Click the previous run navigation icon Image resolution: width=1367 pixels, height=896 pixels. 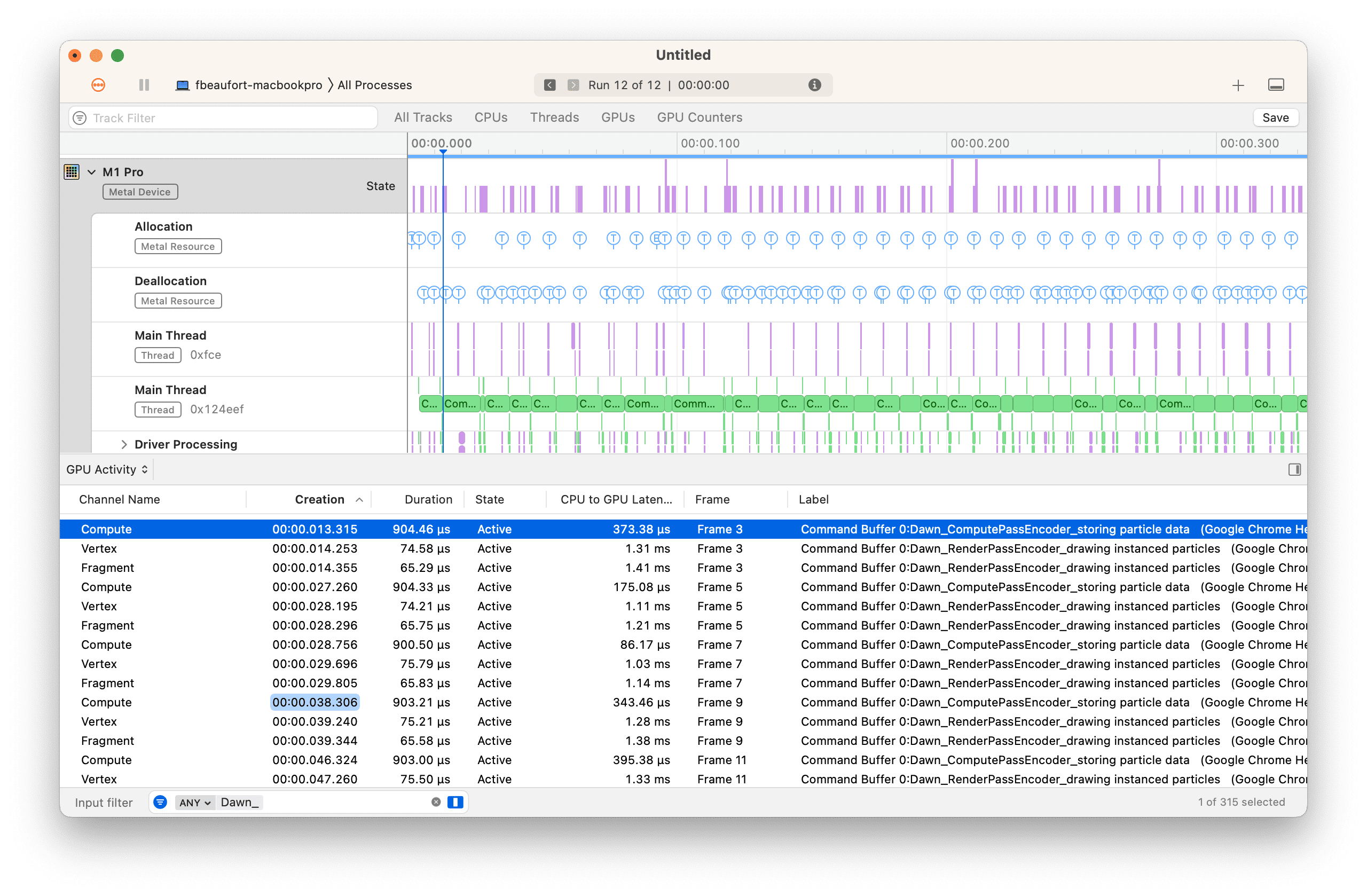tap(549, 85)
